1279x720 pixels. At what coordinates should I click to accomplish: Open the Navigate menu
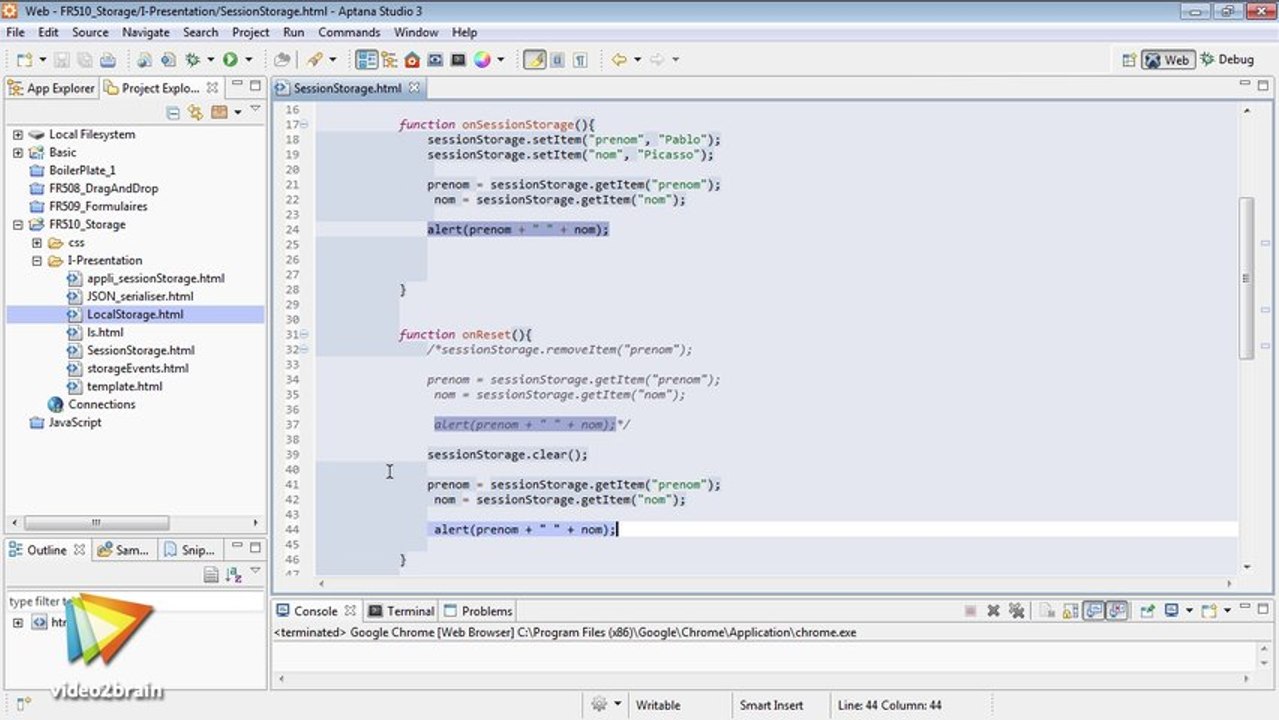click(146, 32)
